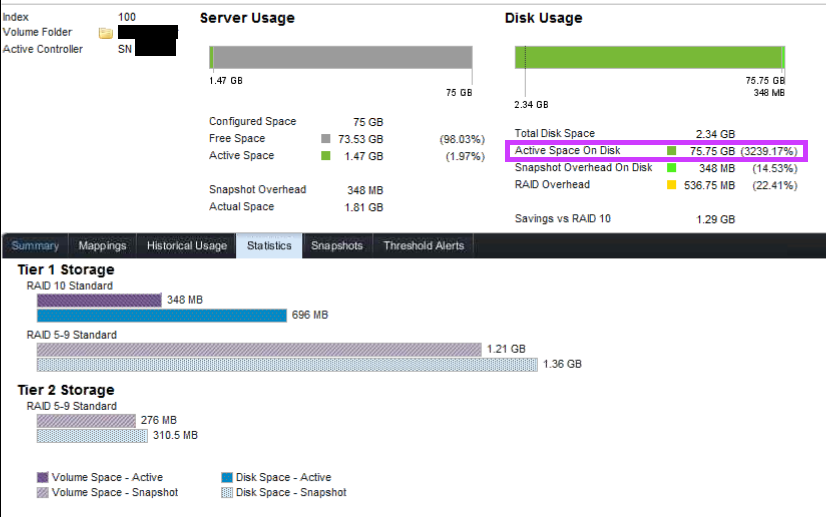This screenshot has width=826, height=517.
Task: Click the Server Usage gray bar
Action: [342, 57]
